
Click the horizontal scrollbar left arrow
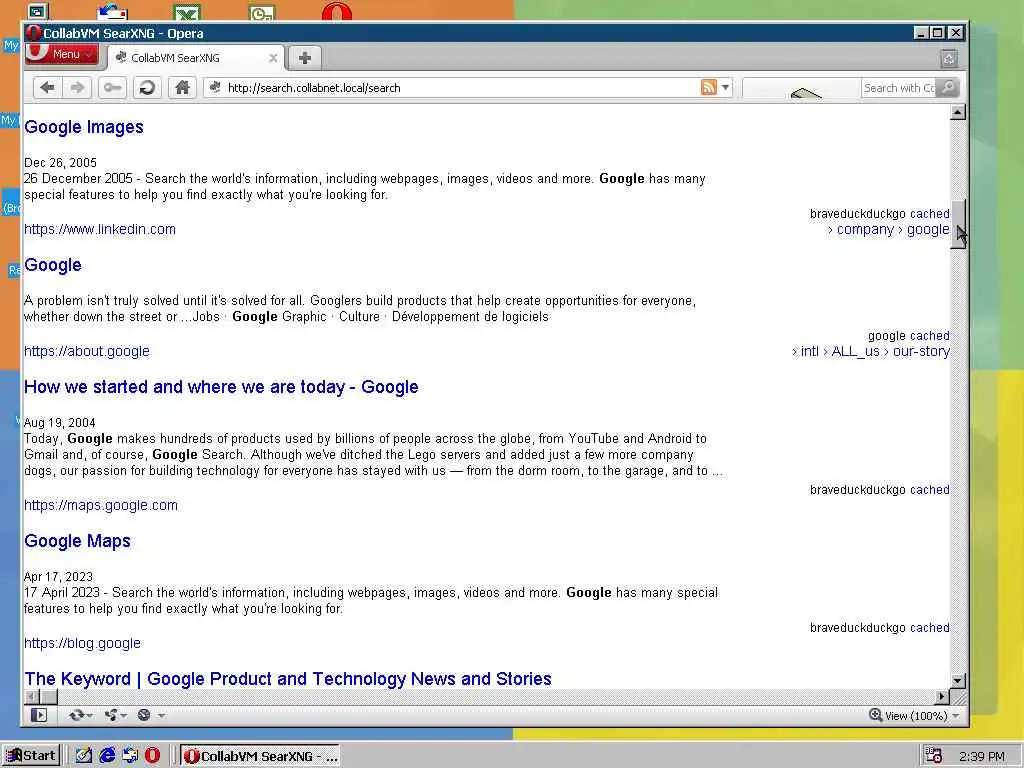pyautogui.click(x=31, y=697)
